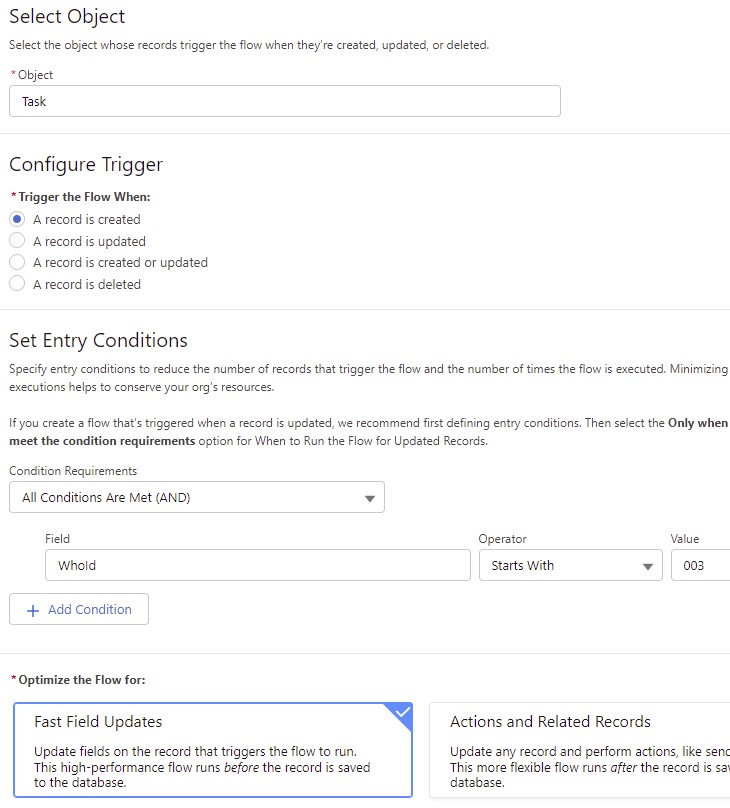Click the Operator dropdown arrow icon

click(x=647, y=566)
